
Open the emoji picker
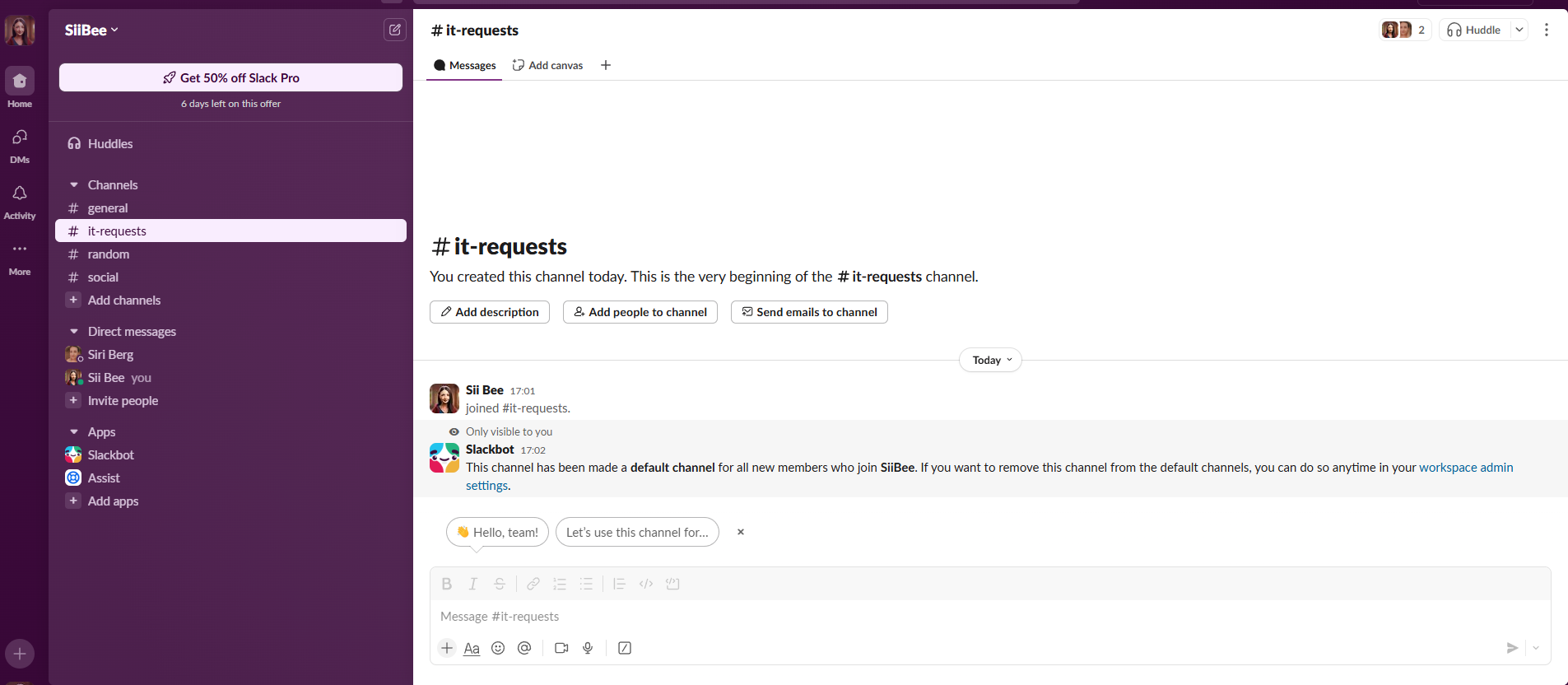click(x=498, y=648)
